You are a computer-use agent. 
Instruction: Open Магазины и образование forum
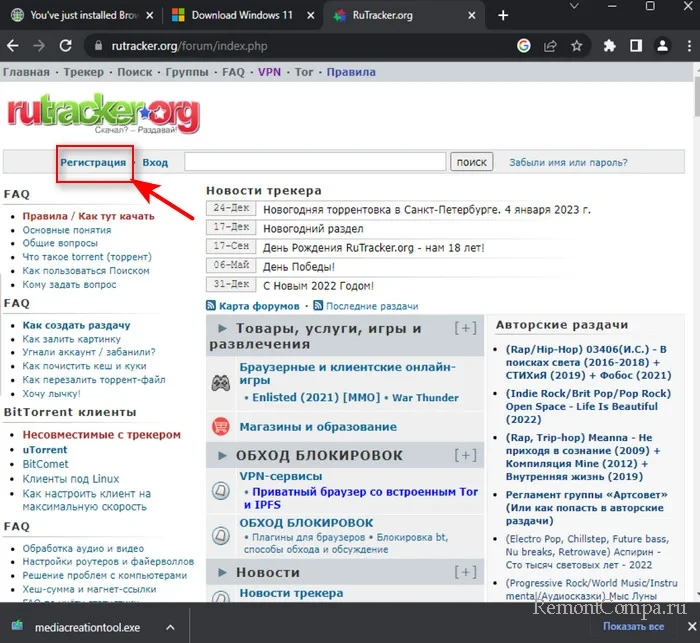click(x=318, y=426)
